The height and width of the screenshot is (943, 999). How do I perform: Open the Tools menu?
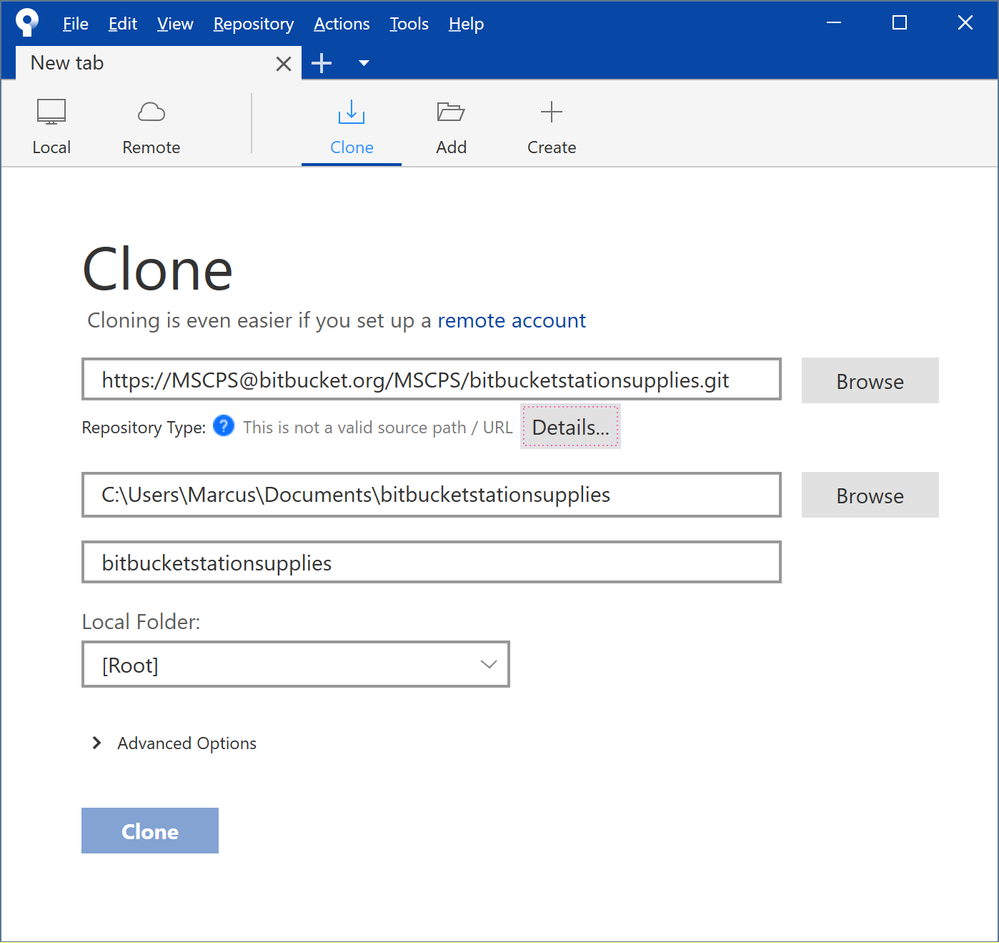[409, 24]
